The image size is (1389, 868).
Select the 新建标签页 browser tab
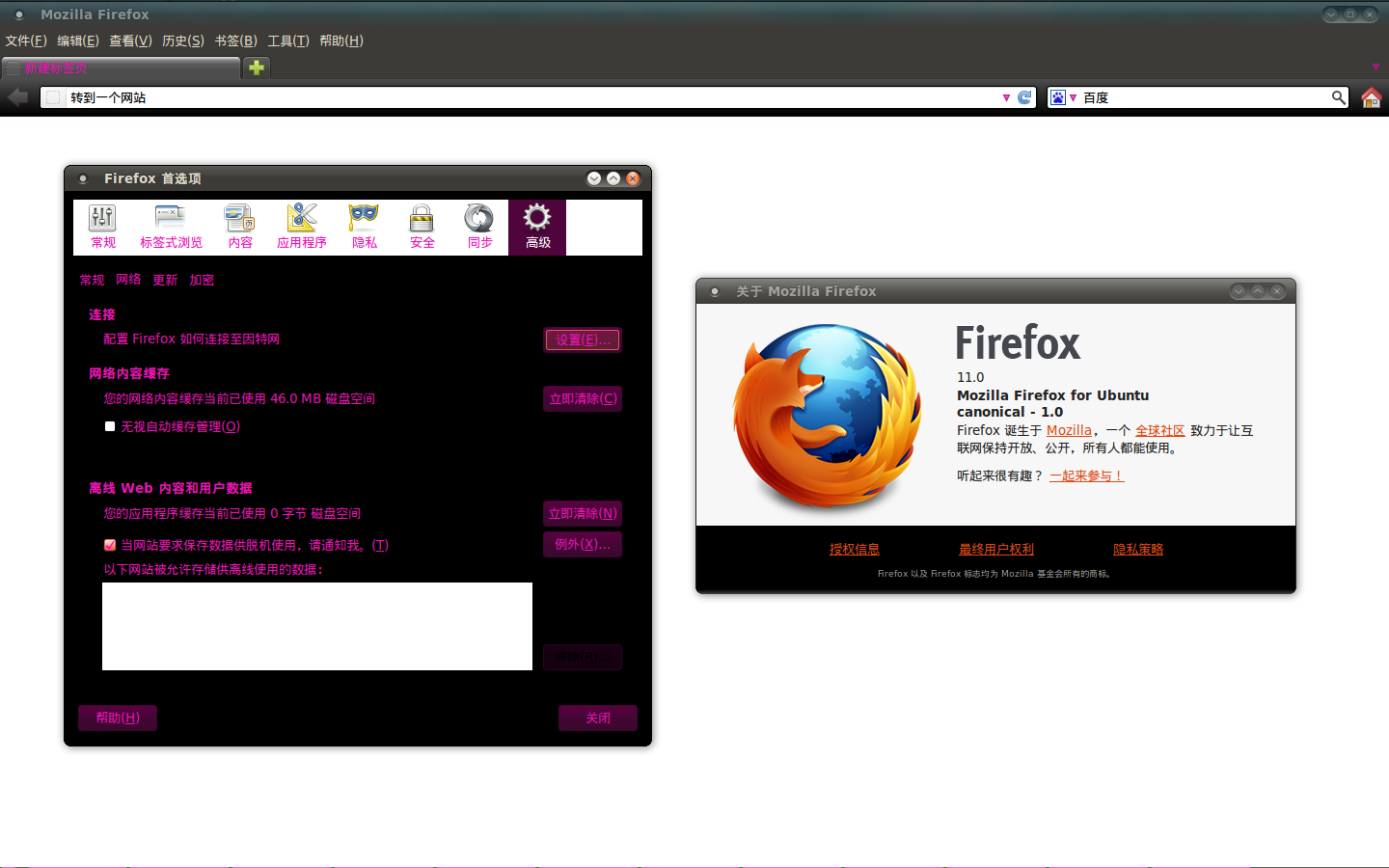pyautogui.click(x=121, y=68)
